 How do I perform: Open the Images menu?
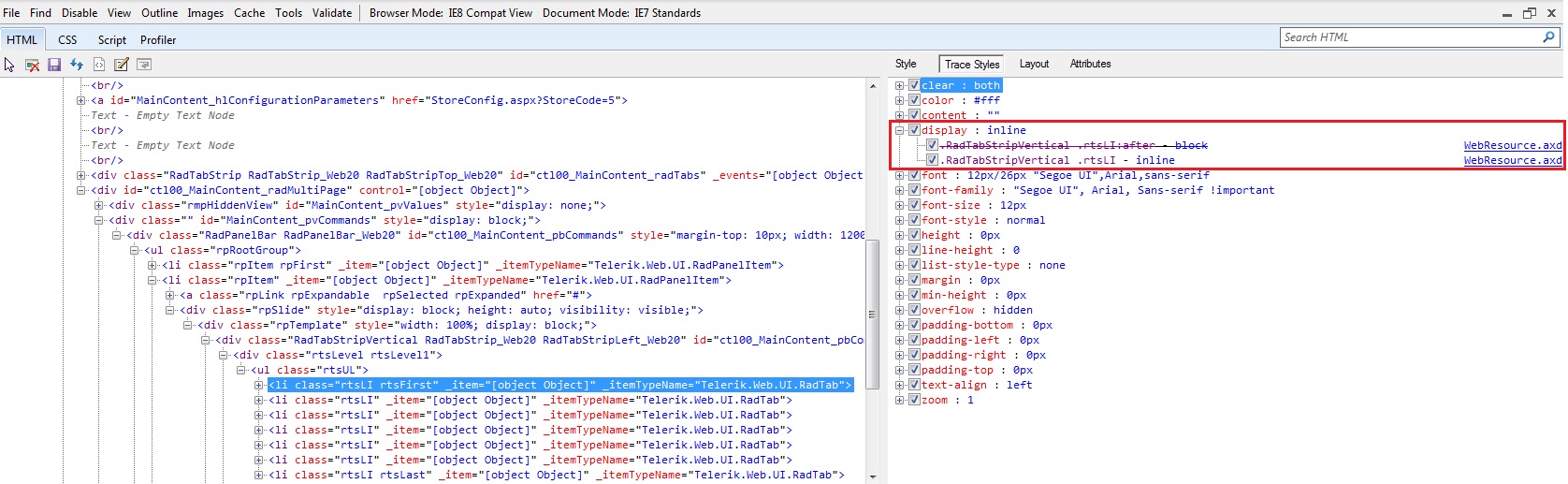pos(205,13)
